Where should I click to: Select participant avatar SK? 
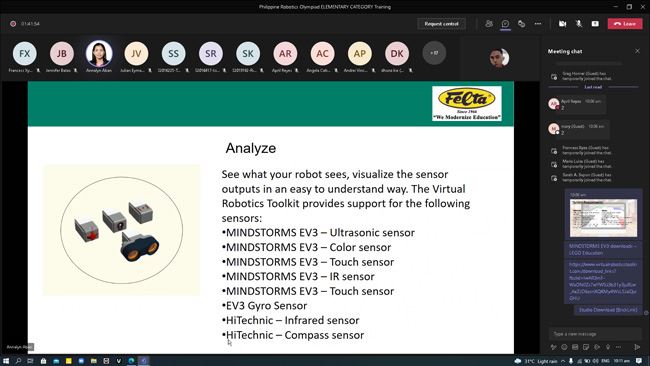click(248, 53)
